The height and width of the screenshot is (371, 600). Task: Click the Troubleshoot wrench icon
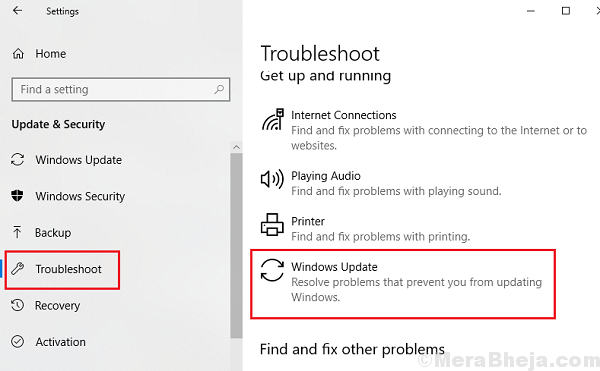pos(18,269)
